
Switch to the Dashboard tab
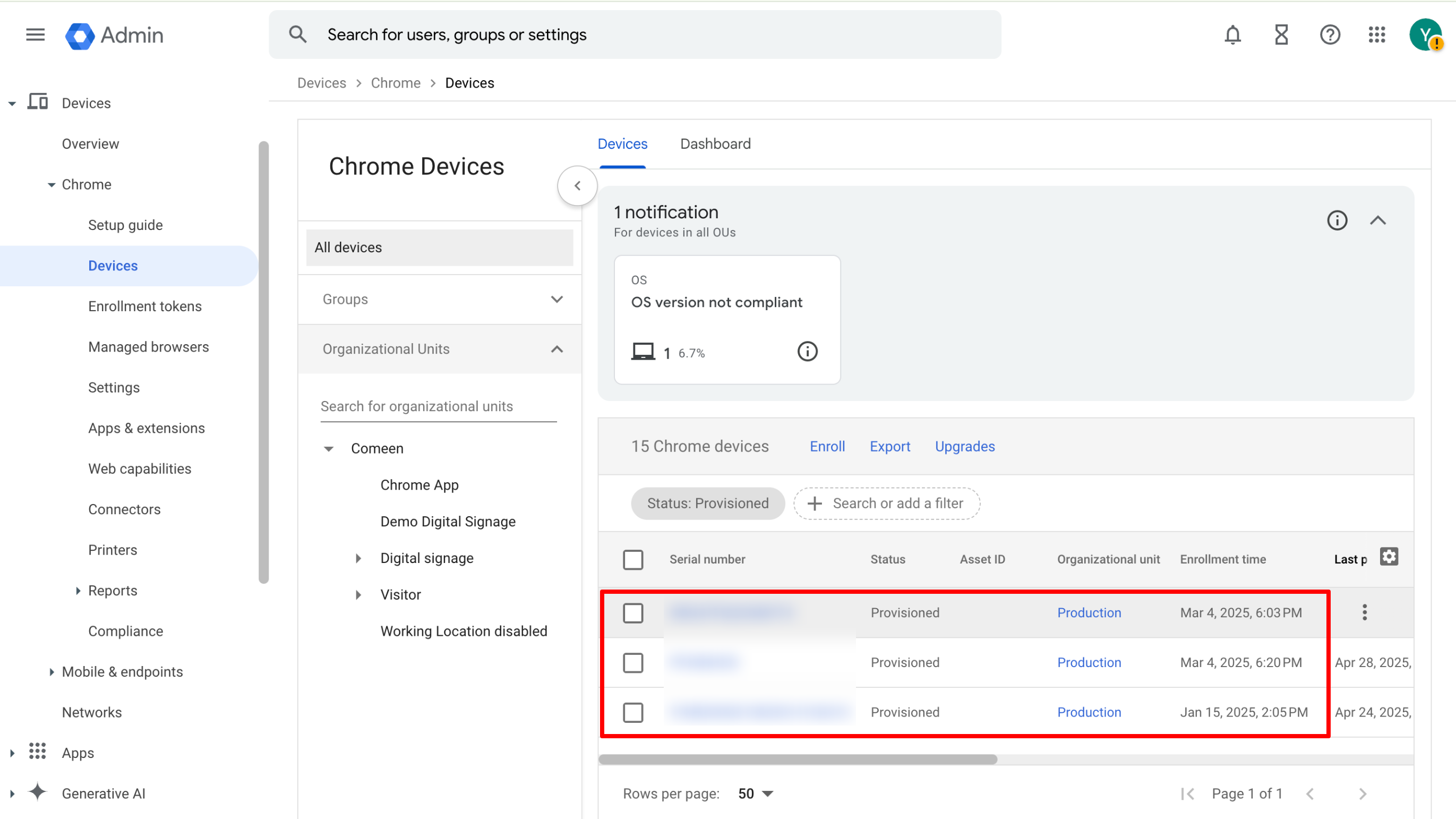(x=715, y=144)
